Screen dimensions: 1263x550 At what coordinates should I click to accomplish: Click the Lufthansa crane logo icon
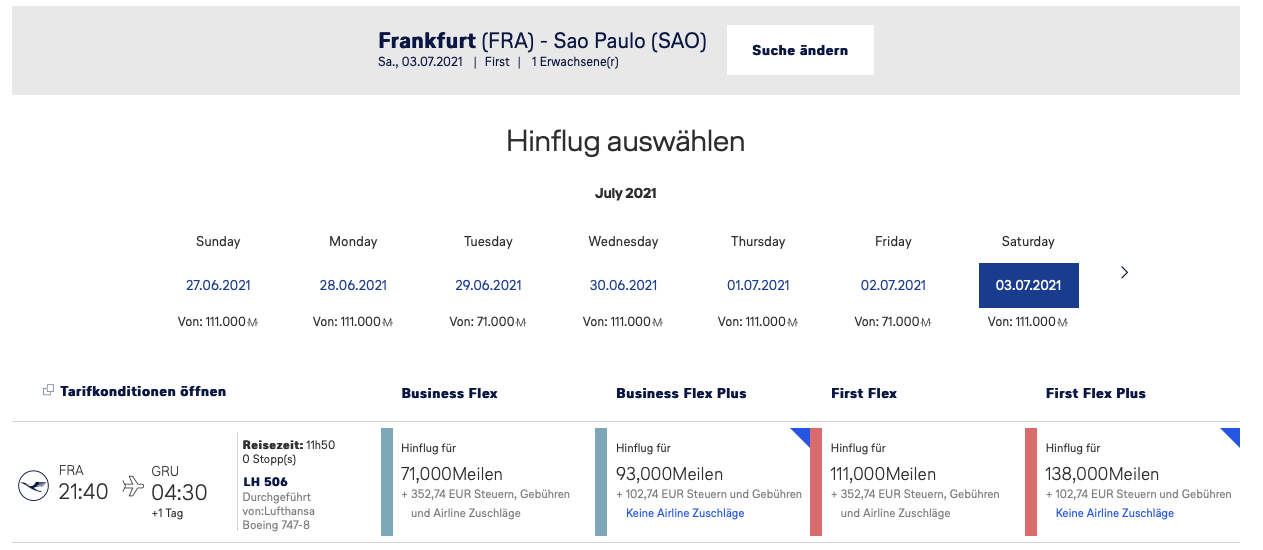(x=34, y=487)
